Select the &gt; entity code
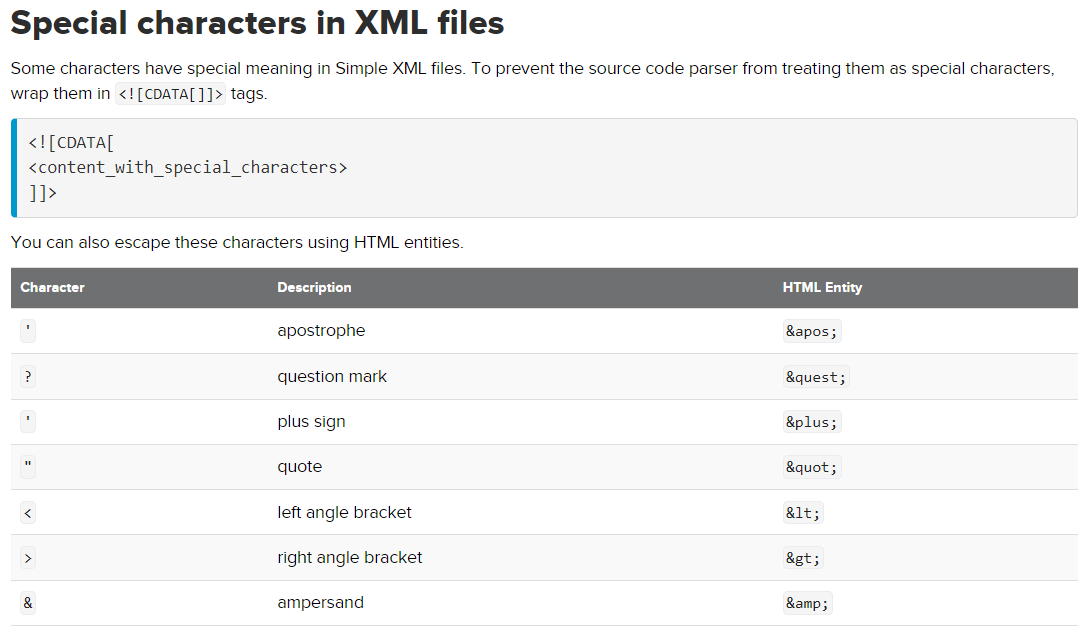 803,559
